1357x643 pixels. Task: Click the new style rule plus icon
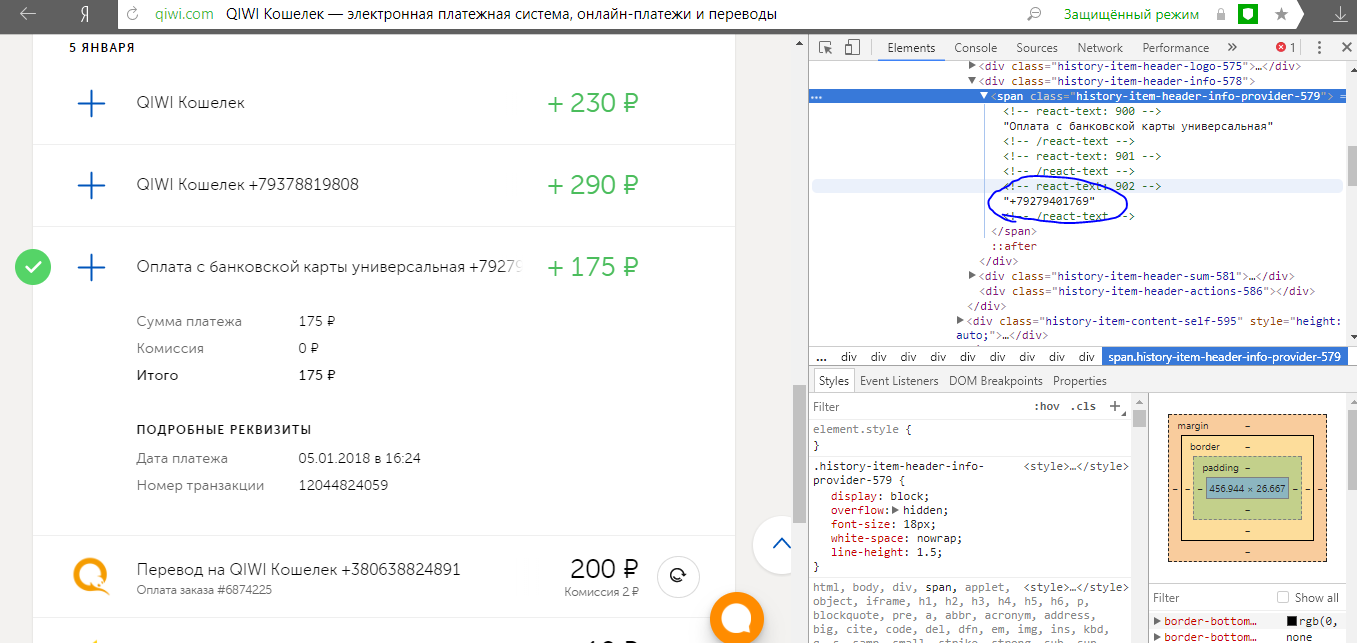(x=1115, y=406)
